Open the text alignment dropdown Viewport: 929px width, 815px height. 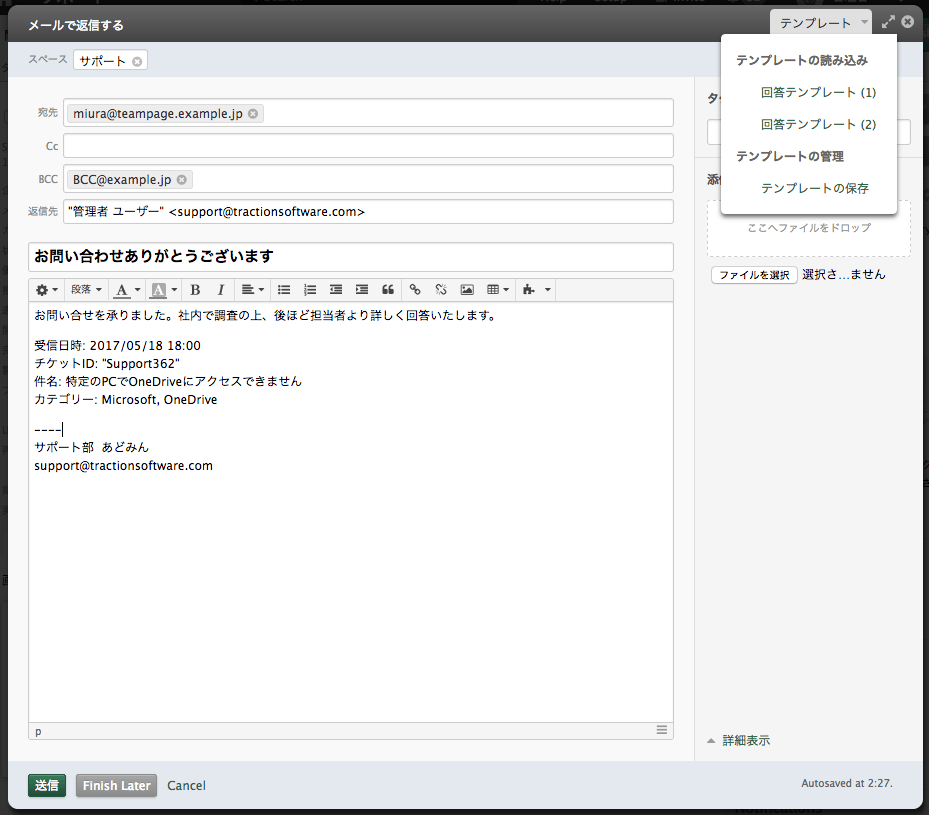coord(252,290)
